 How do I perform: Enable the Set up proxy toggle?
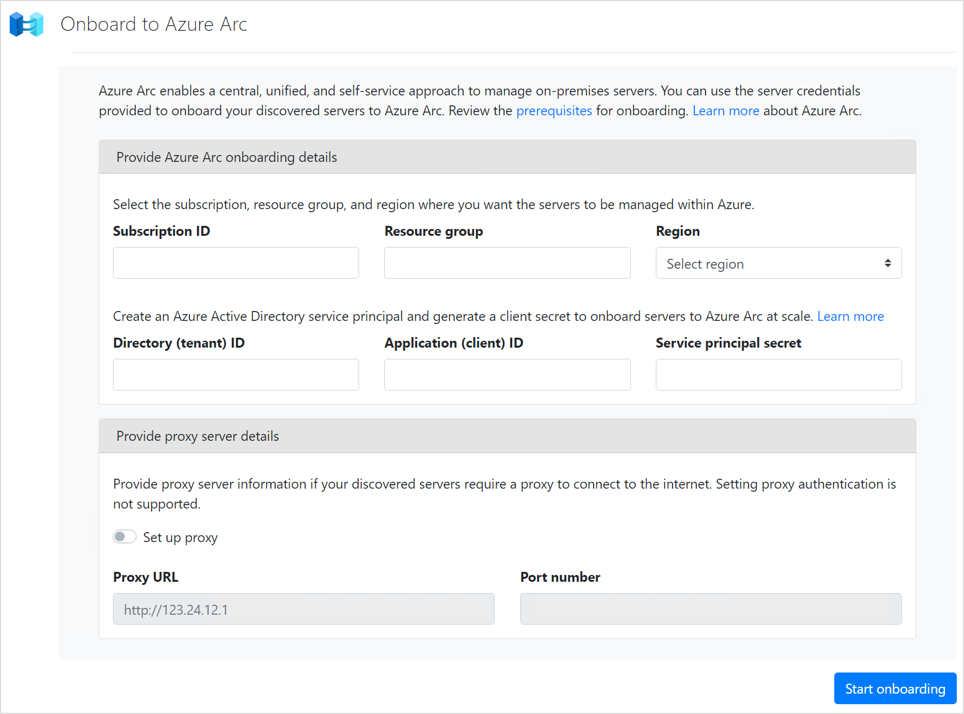pyautogui.click(x=125, y=537)
